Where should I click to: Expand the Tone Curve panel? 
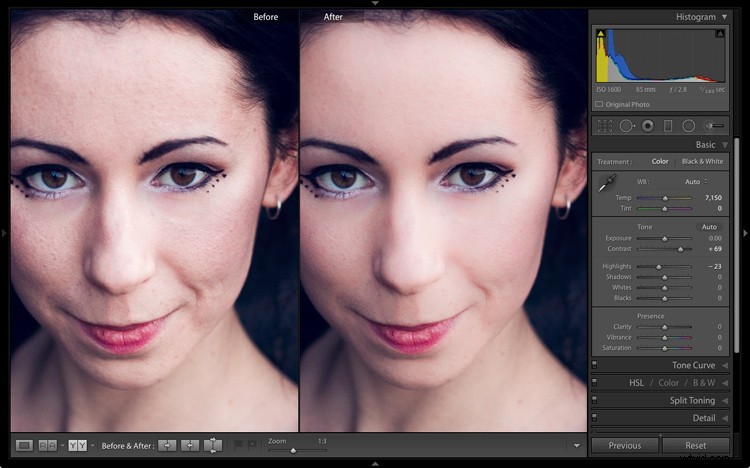[x=725, y=365]
